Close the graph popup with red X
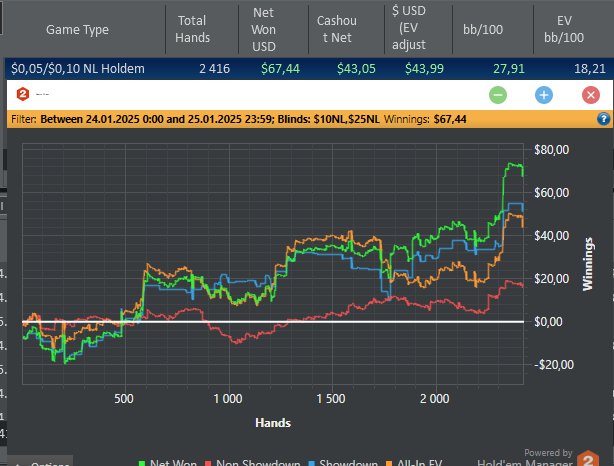The image size is (614, 466). coord(591,95)
